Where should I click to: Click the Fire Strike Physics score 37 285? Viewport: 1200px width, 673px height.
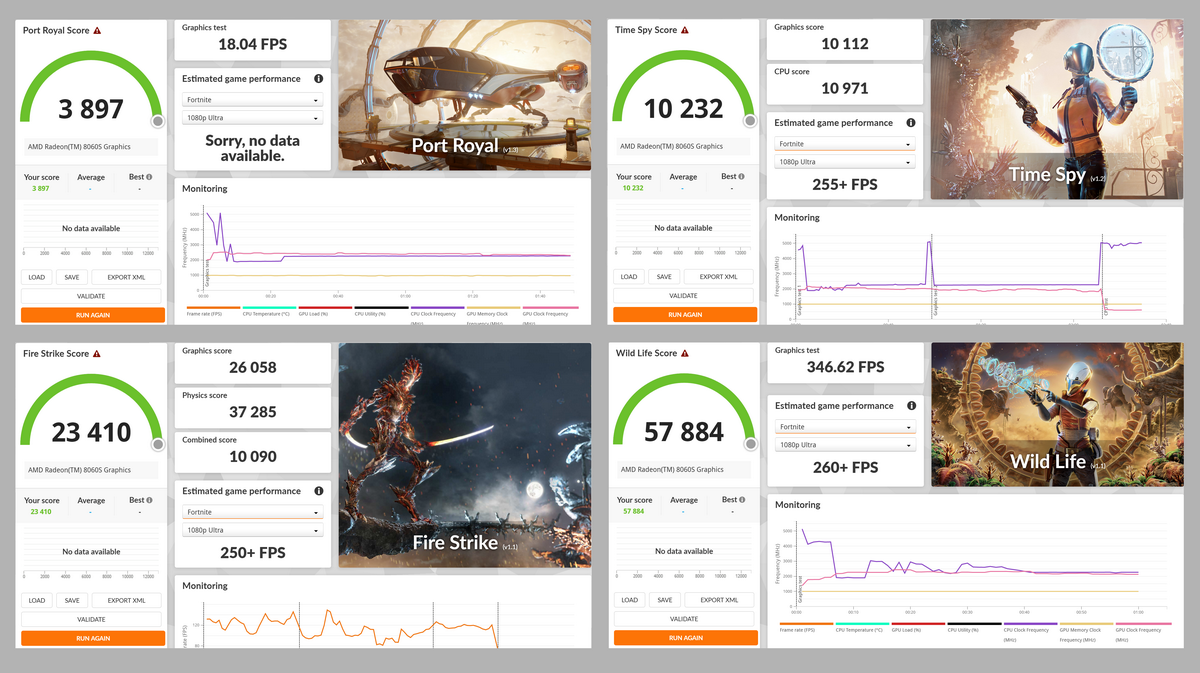click(253, 412)
